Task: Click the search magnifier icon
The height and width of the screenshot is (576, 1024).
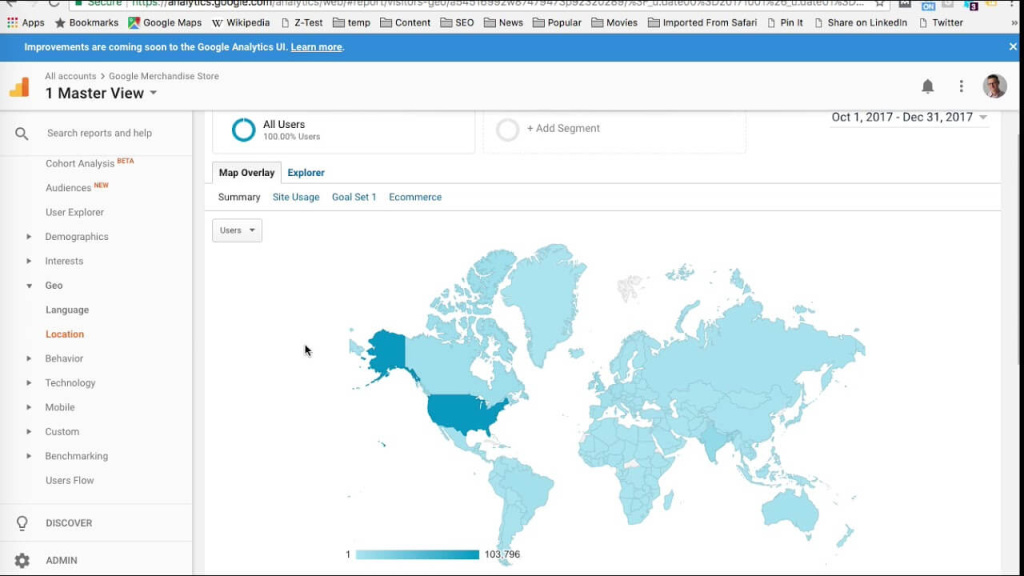Action: click(x=22, y=133)
